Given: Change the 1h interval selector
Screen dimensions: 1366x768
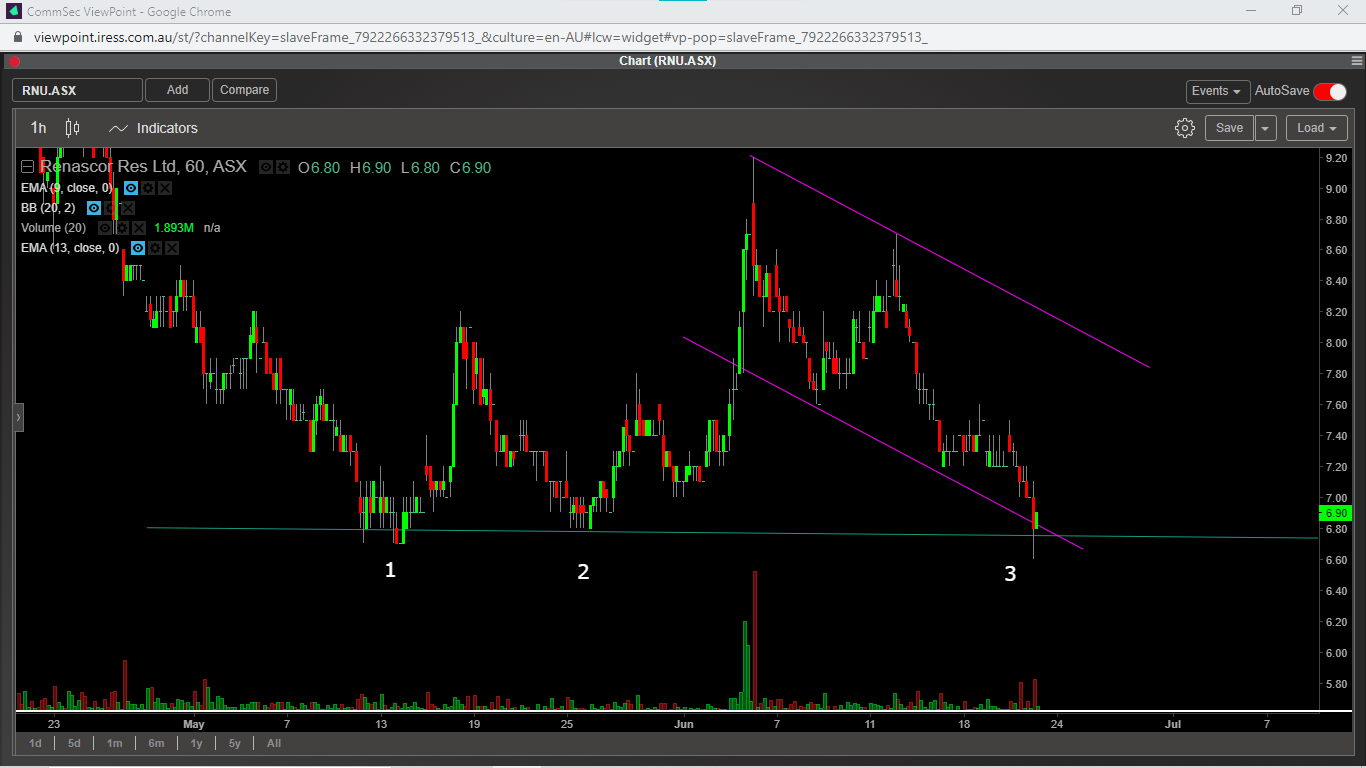Looking at the screenshot, I should [x=38, y=128].
